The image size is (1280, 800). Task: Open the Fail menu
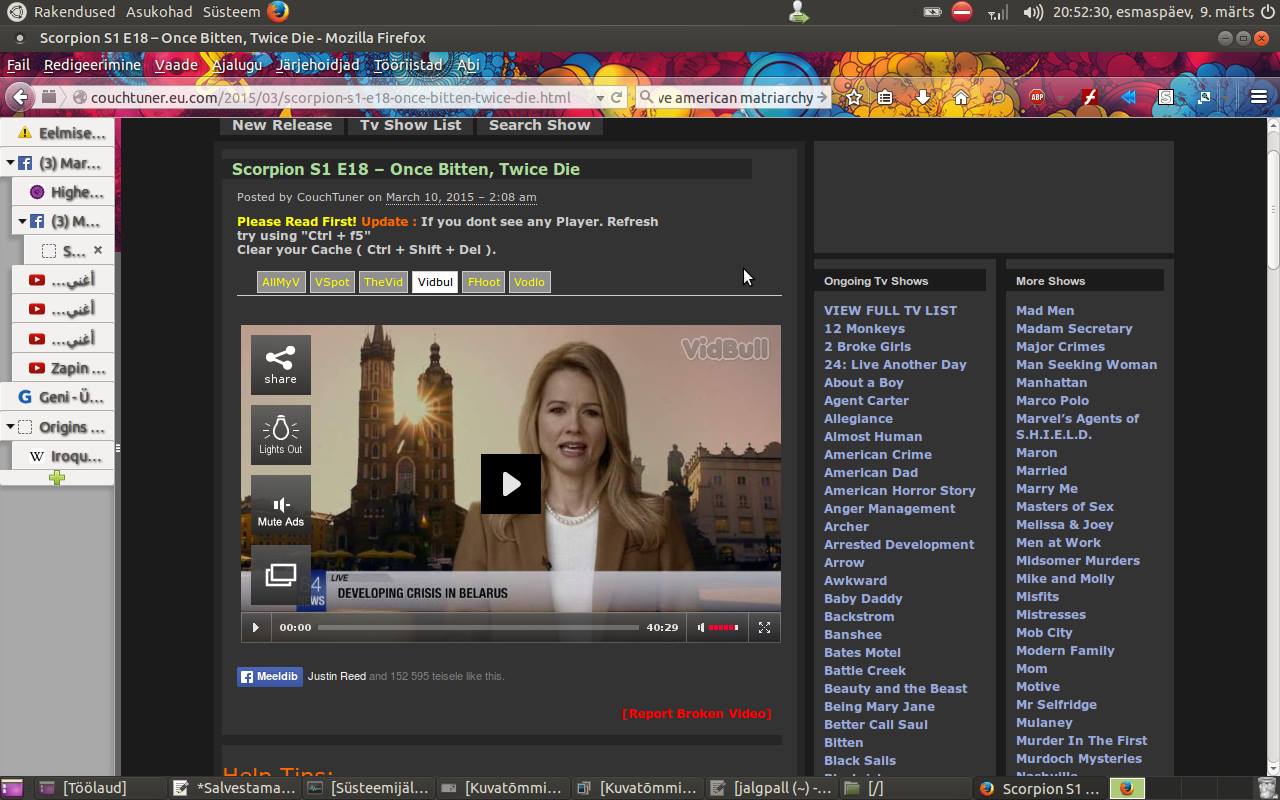click(x=18, y=65)
